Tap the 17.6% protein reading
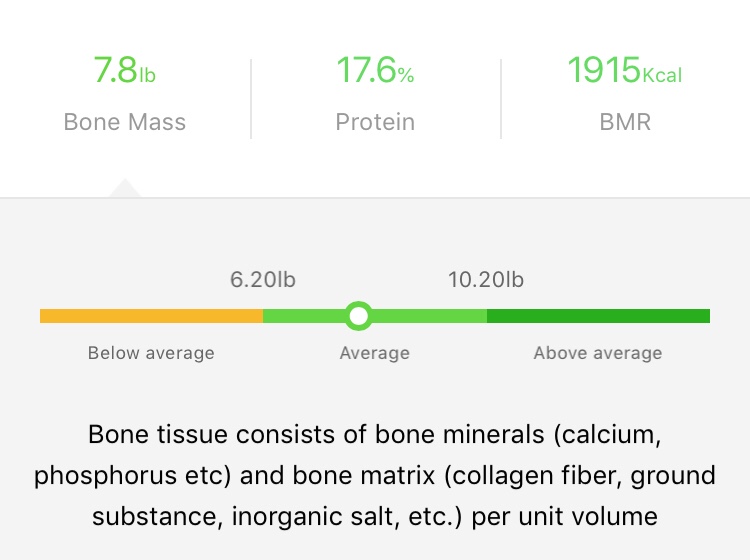Screen dimensions: 750x560 click(375, 71)
